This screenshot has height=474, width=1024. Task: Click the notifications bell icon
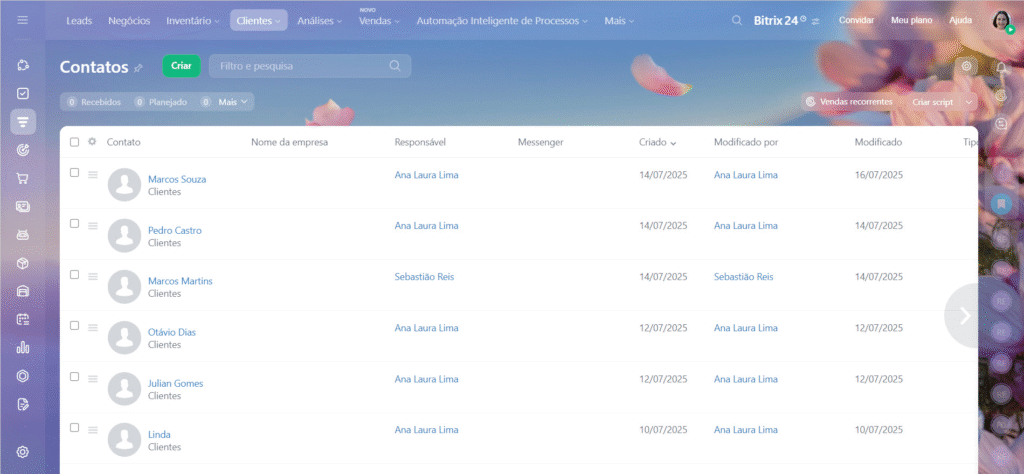click(1002, 68)
